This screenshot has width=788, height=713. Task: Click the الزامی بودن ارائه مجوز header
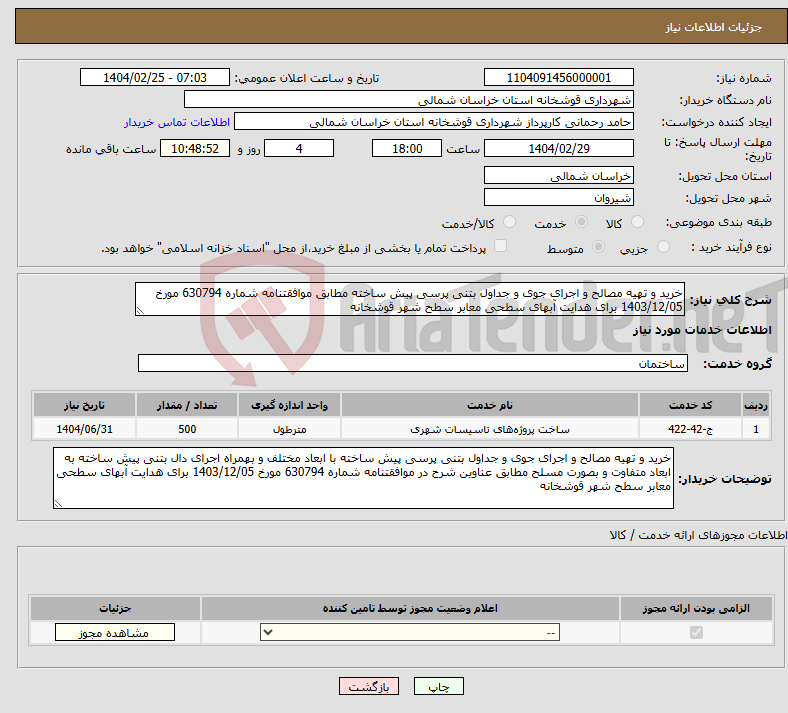point(696,608)
